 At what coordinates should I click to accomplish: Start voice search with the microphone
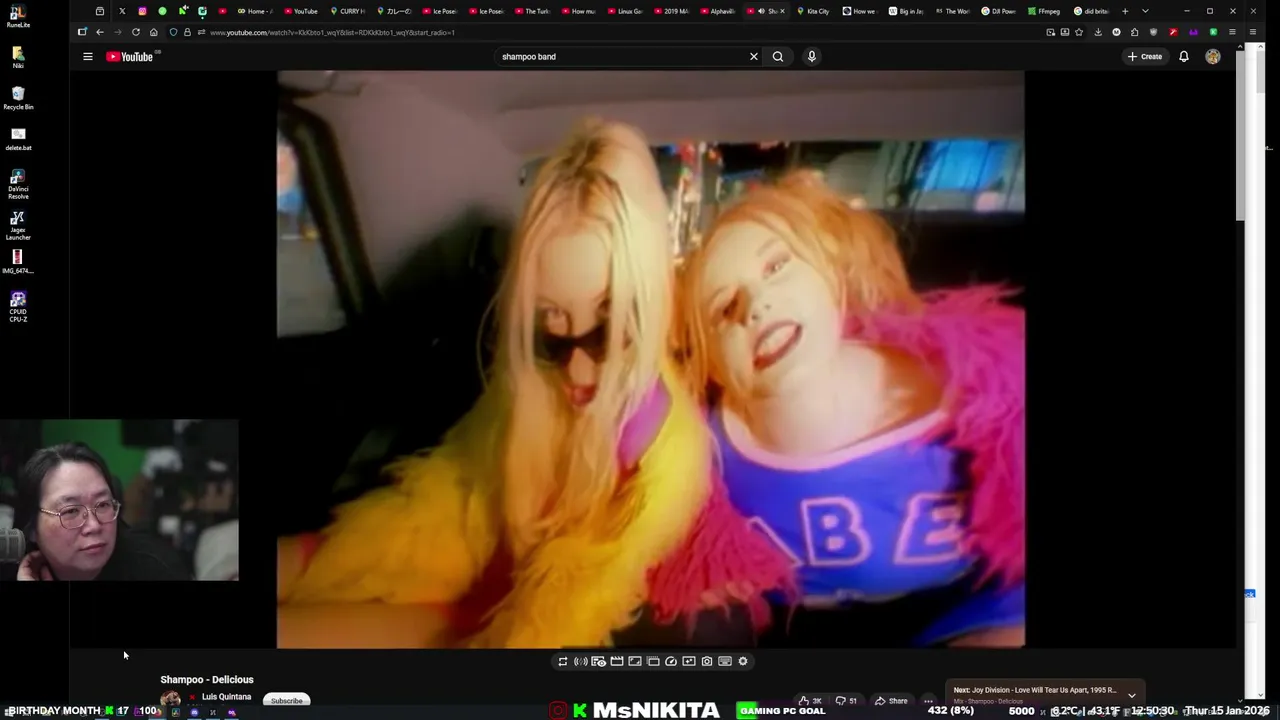click(812, 57)
